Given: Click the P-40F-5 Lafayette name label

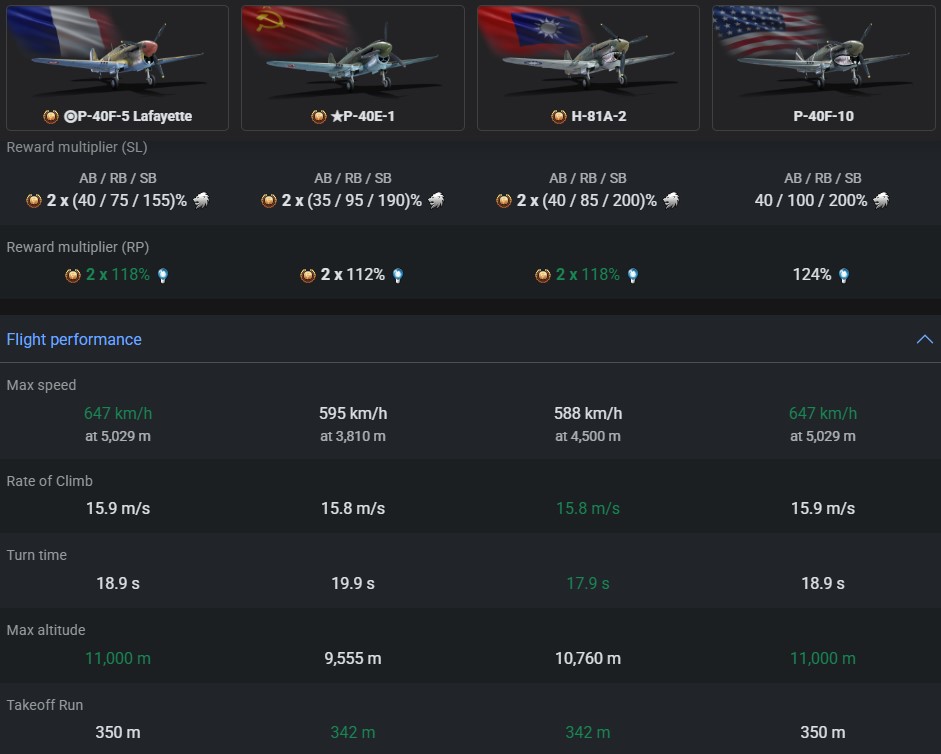Looking at the screenshot, I should (x=127, y=116).
